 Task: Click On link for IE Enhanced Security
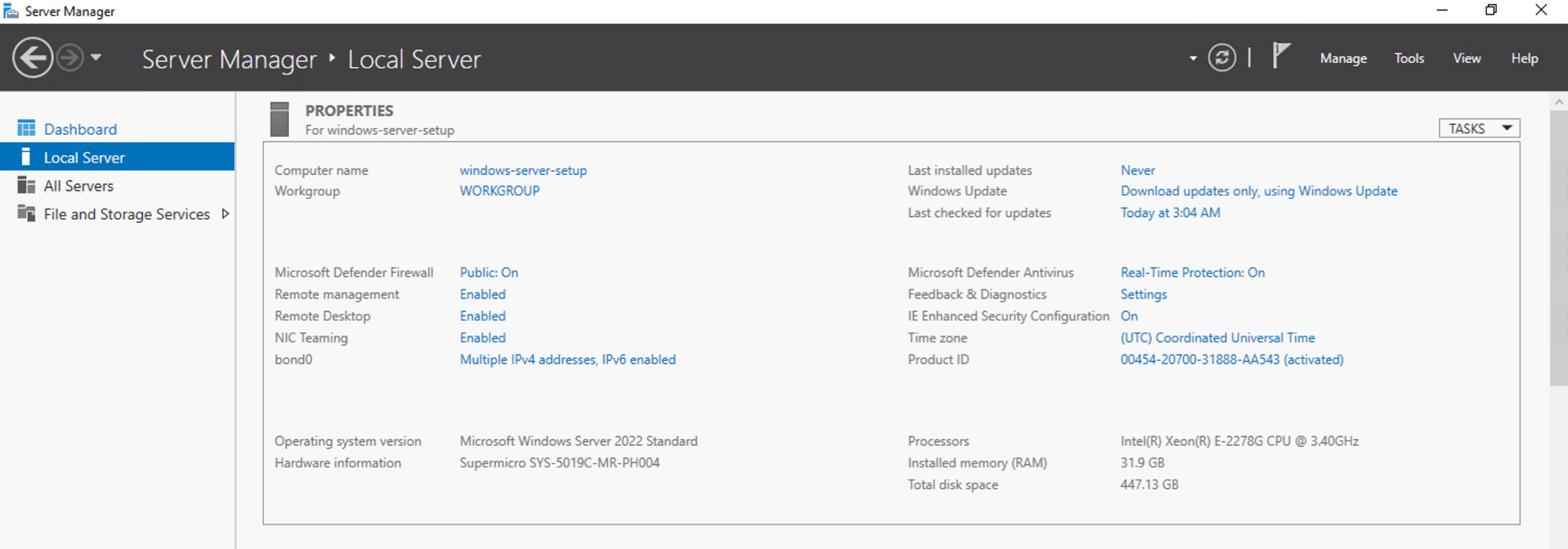pyautogui.click(x=1128, y=316)
